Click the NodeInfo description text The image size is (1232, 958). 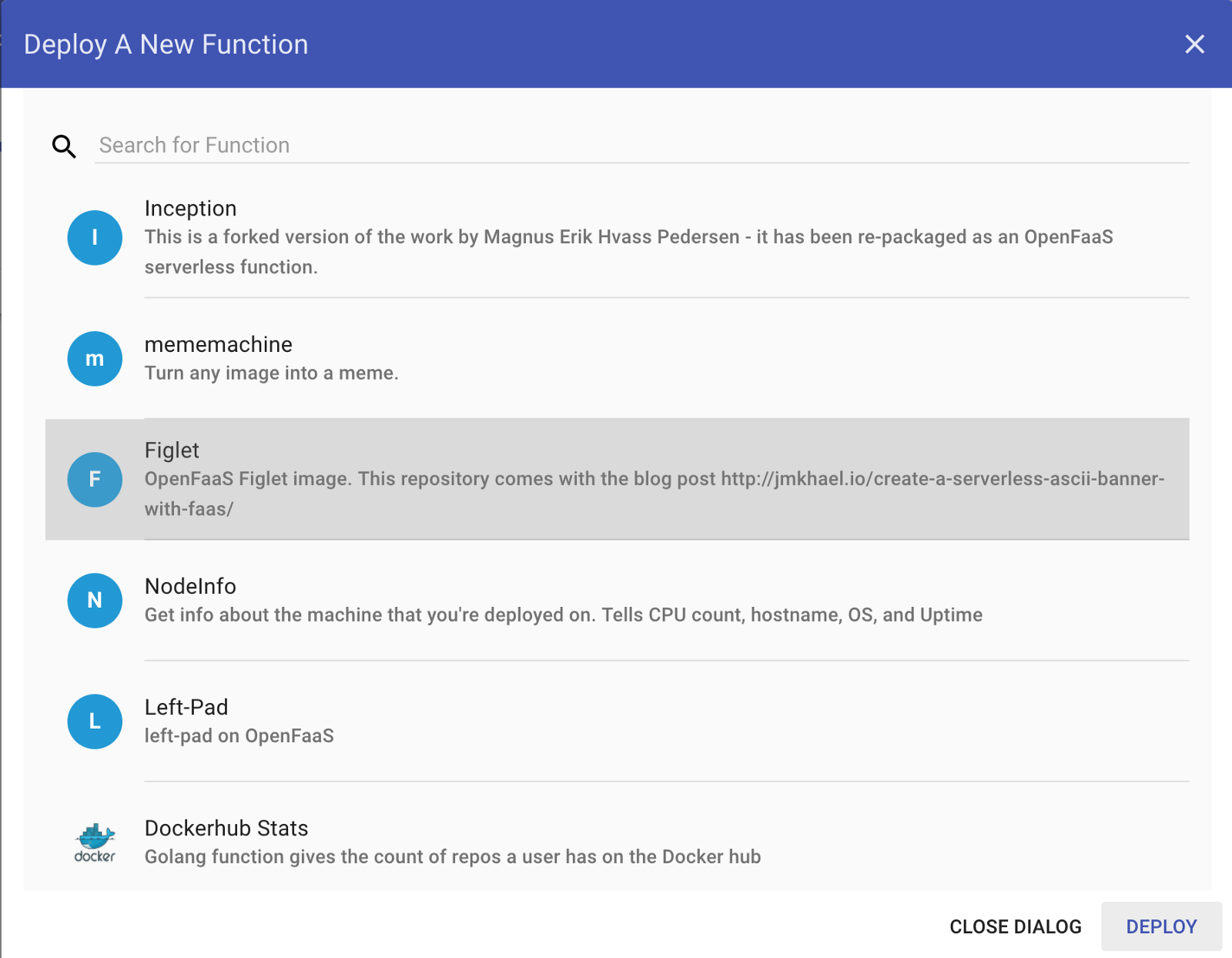(563, 615)
